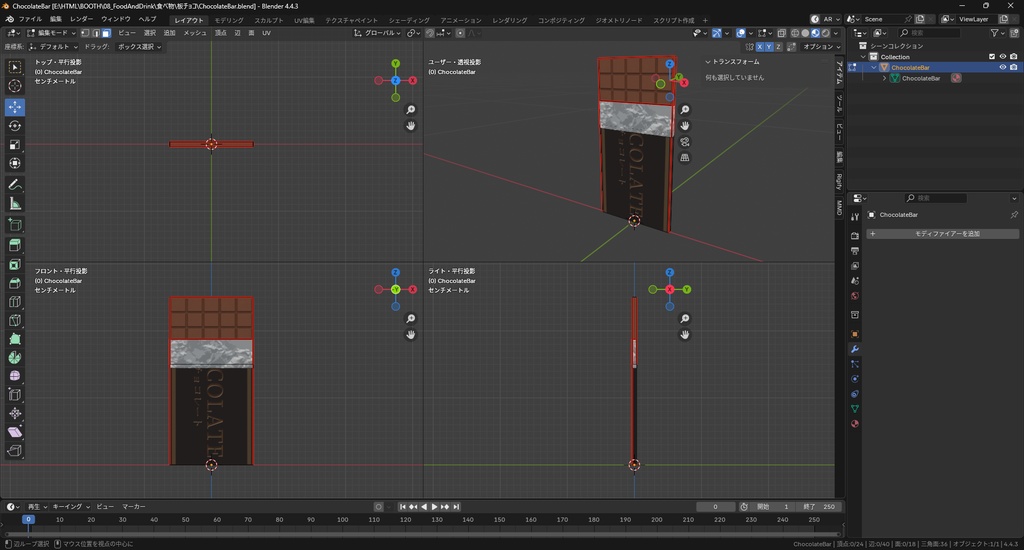Image resolution: width=1024 pixels, height=550 pixels.
Task: Open the Material properties tab
Action: pos(855,423)
